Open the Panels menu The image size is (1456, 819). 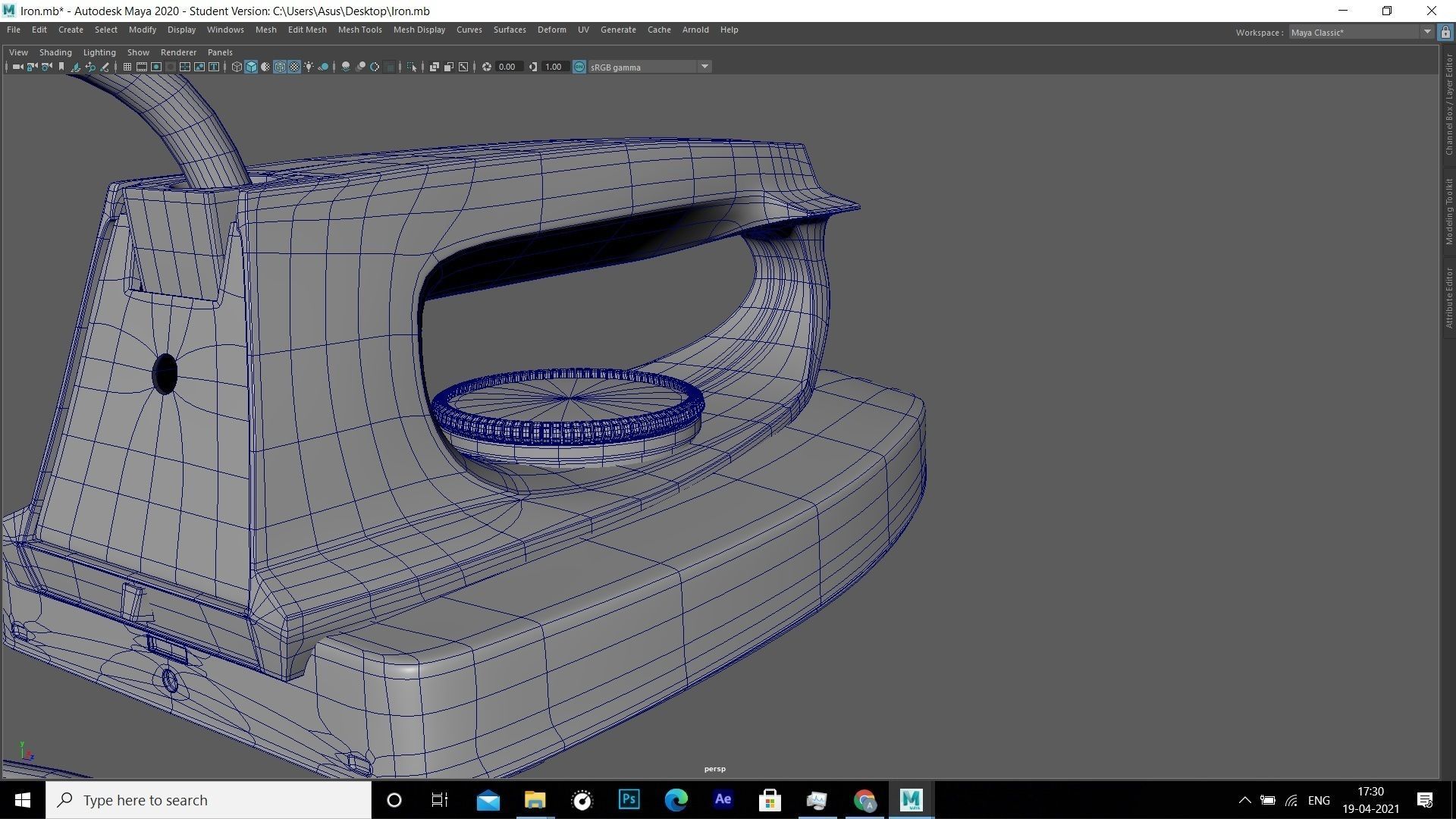coord(220,52)
